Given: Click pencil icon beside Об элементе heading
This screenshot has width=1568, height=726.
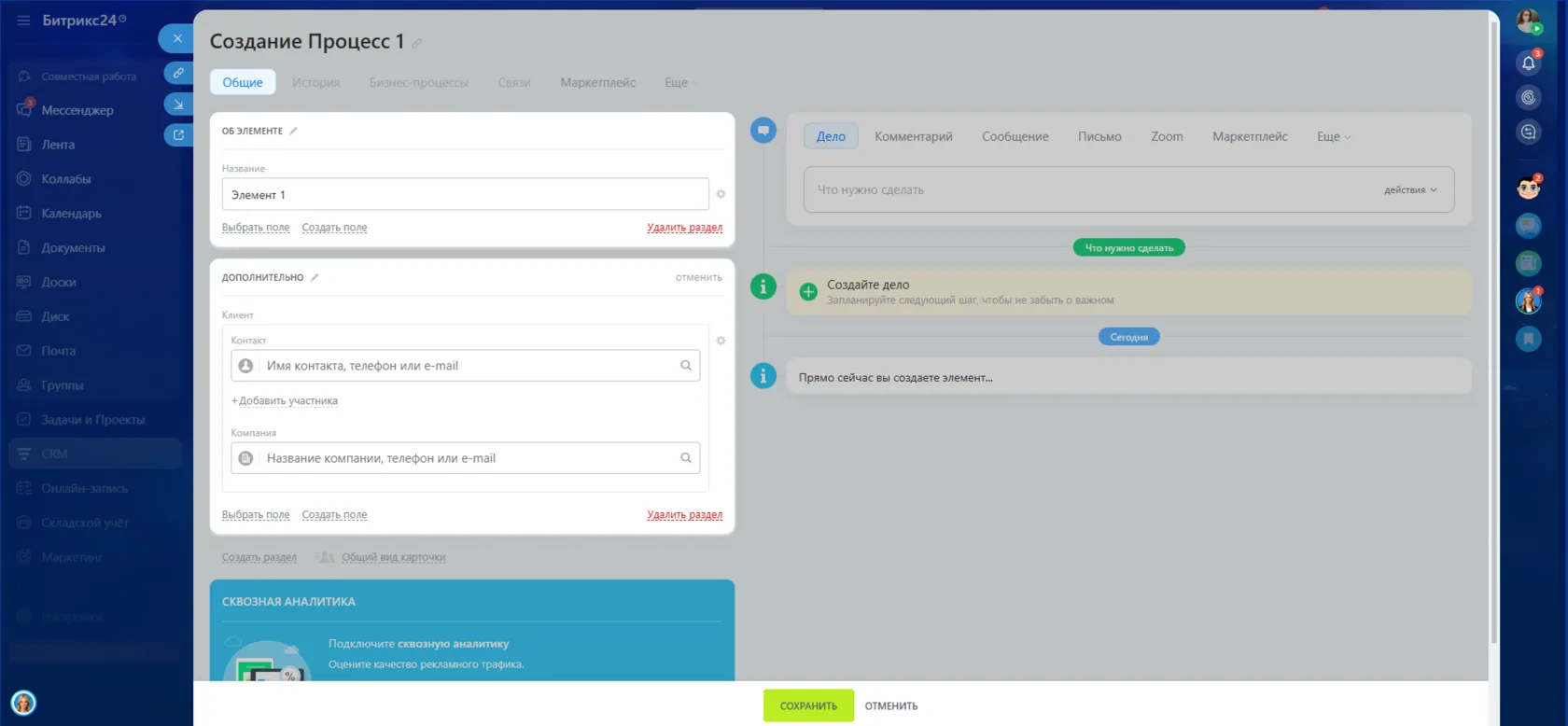Looking at the screenshot, I should (293, 132).
